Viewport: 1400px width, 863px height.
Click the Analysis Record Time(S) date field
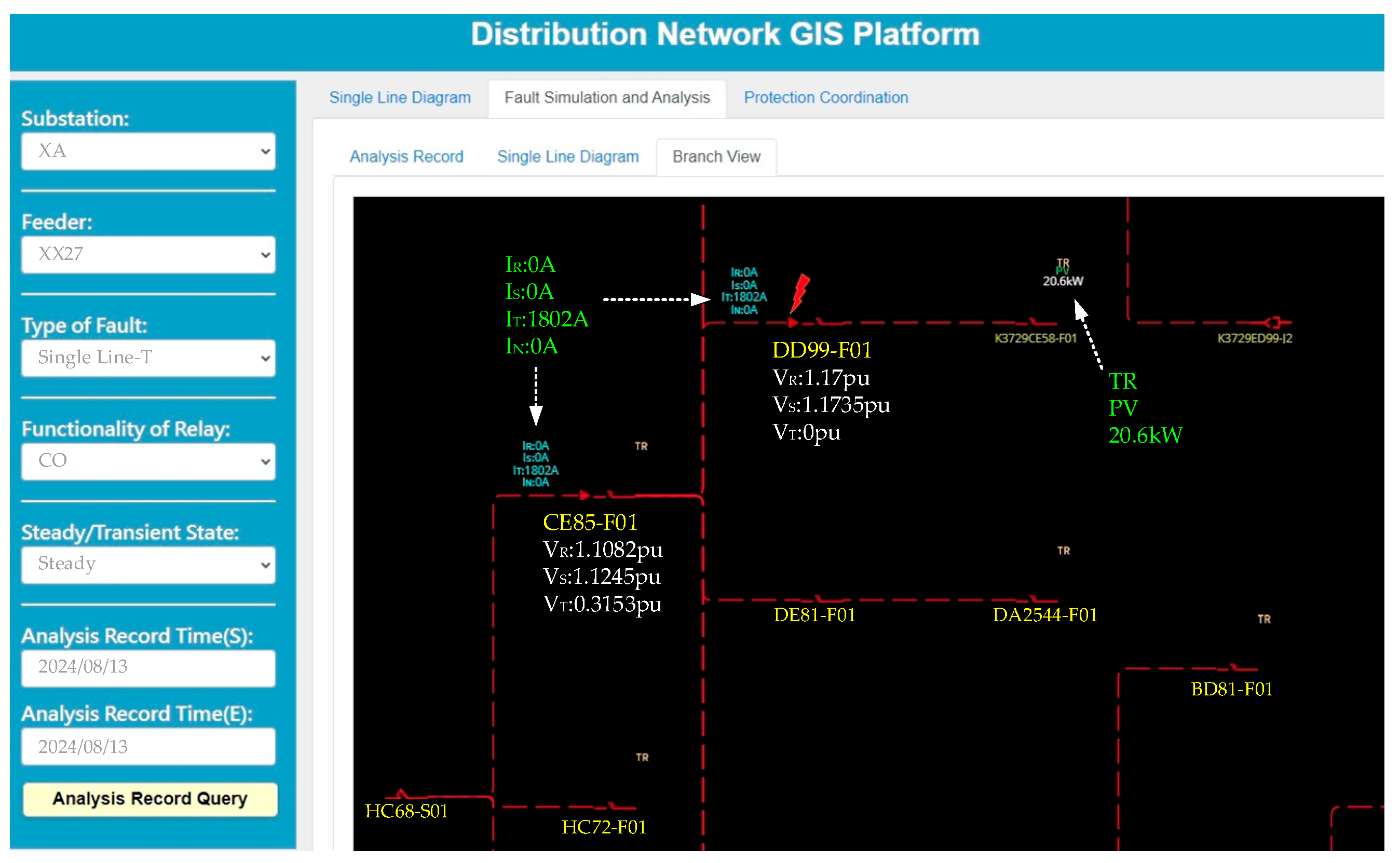click(148, 667)
